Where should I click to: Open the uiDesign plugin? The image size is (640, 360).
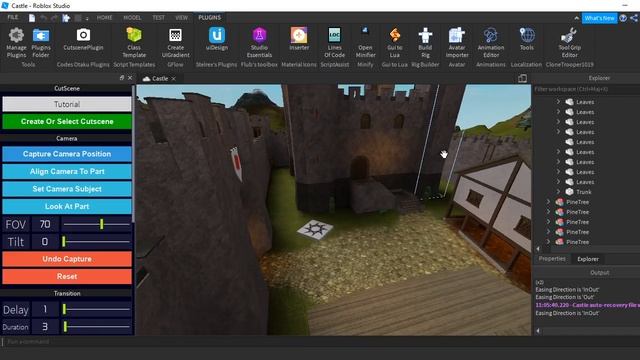pos(217,40)
